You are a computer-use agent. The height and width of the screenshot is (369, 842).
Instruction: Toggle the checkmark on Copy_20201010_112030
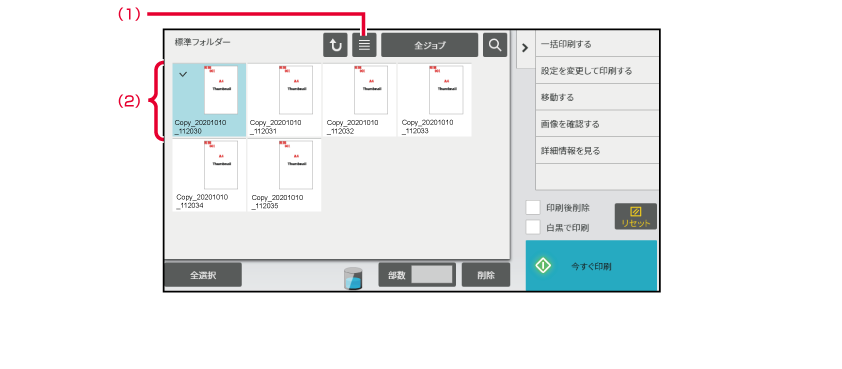pos(183,75)
